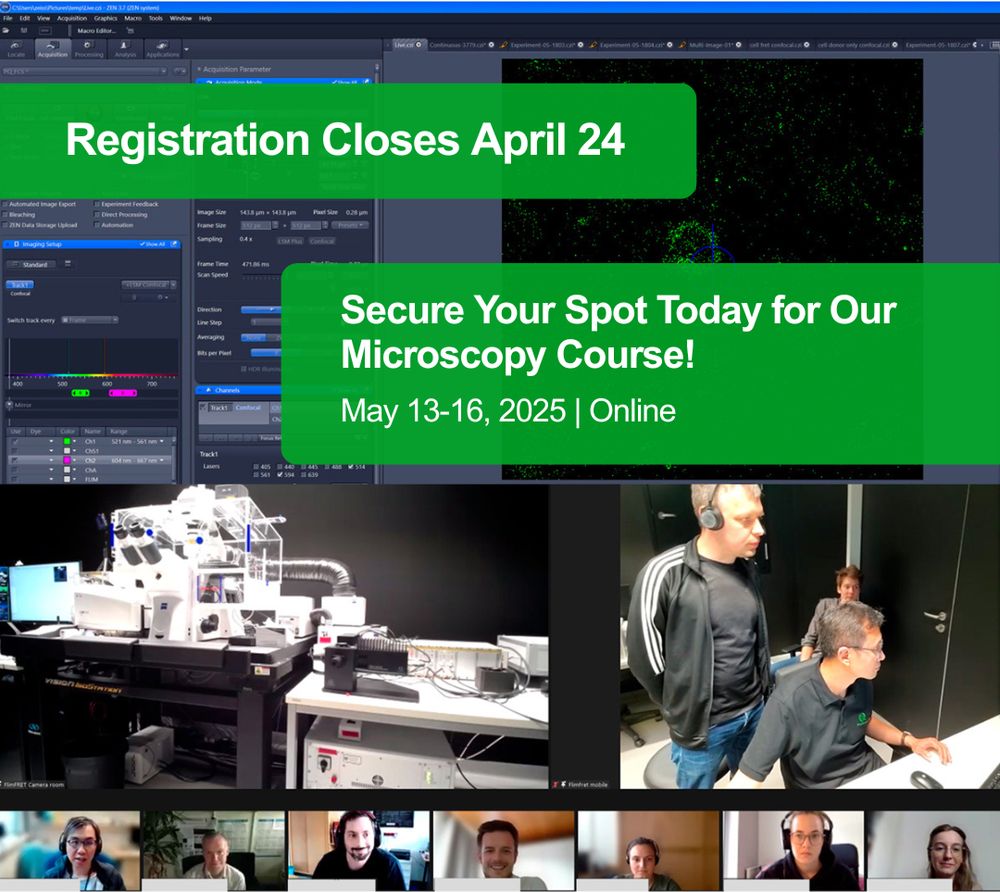1000x892 pixels.
Task: Select the Experiment-05-1807.czi tab
Action: pos(938,45)
